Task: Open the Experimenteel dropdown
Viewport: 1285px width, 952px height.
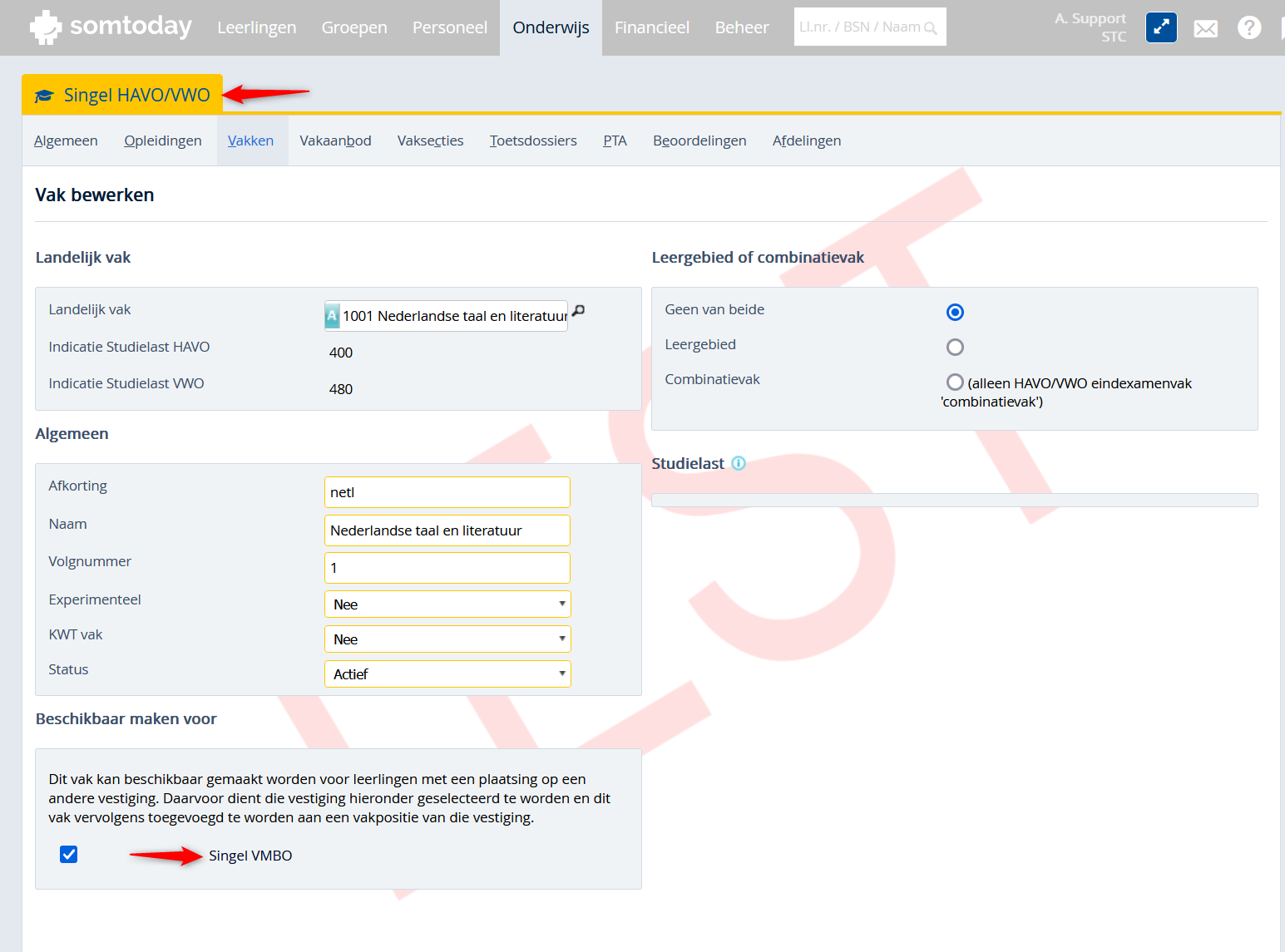Action: (x=447, y=604)
